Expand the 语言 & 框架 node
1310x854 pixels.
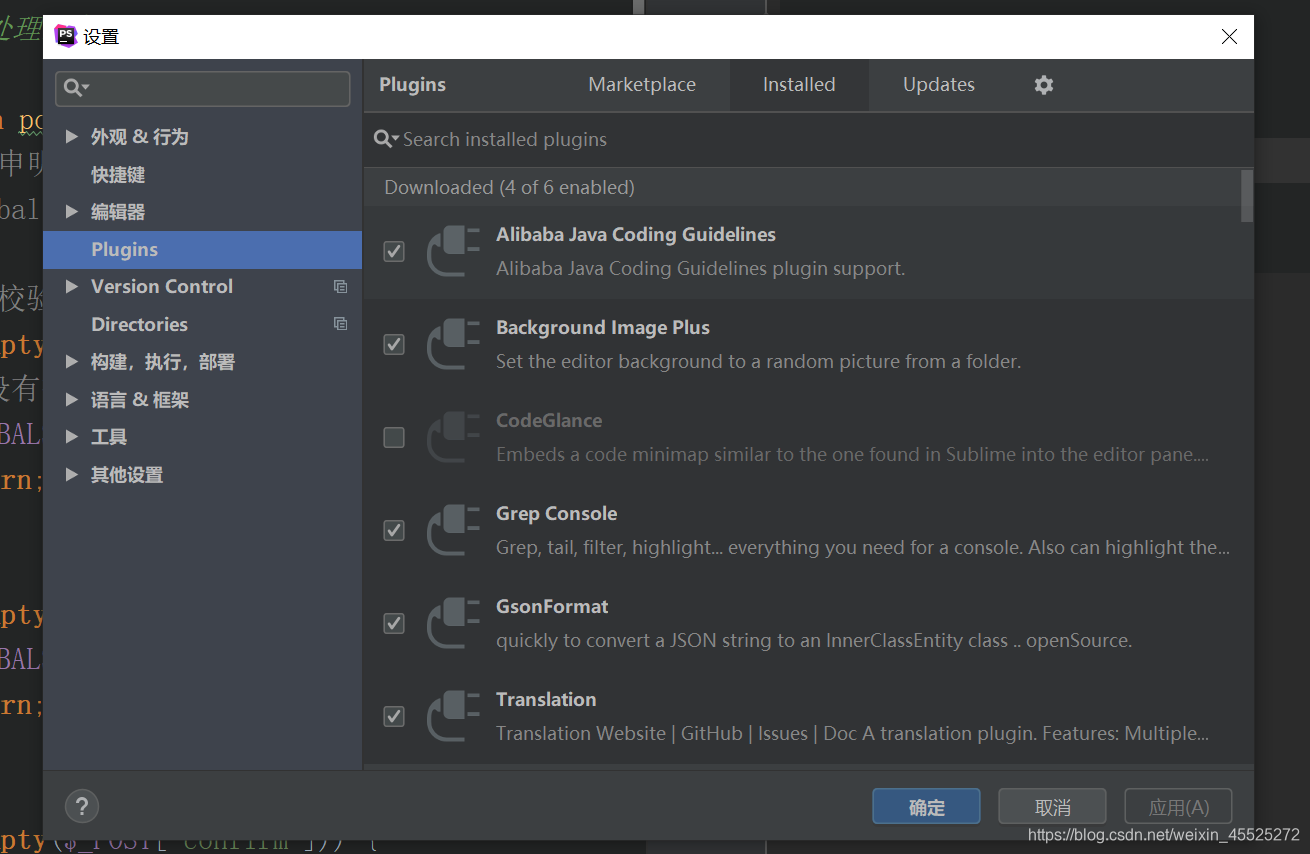(71, 399)
